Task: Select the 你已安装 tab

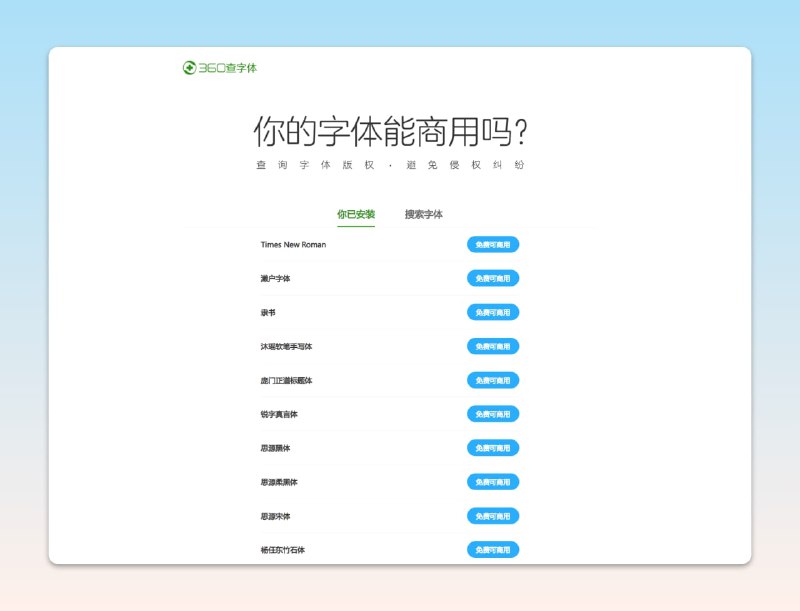Action: (355, 214)
